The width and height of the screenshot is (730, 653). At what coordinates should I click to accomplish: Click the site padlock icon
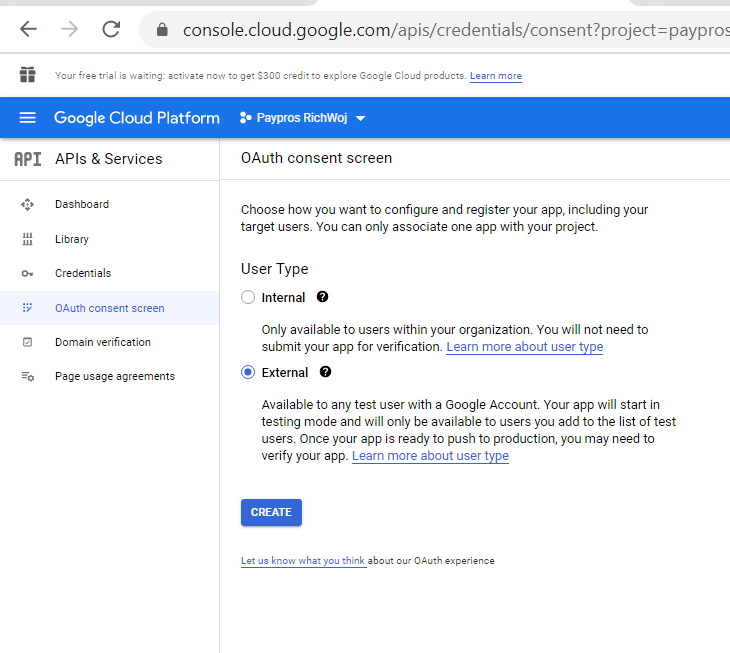[x=162, y=30]
